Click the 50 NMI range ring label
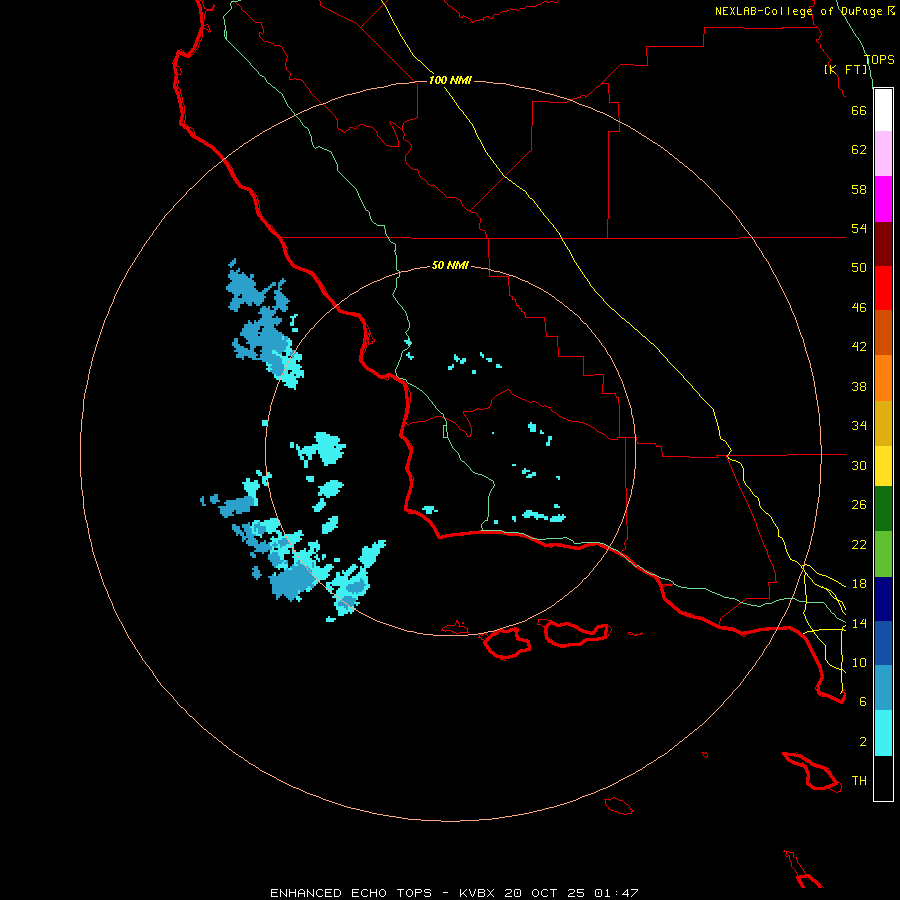The image size is (900, 900). point(450,265)
